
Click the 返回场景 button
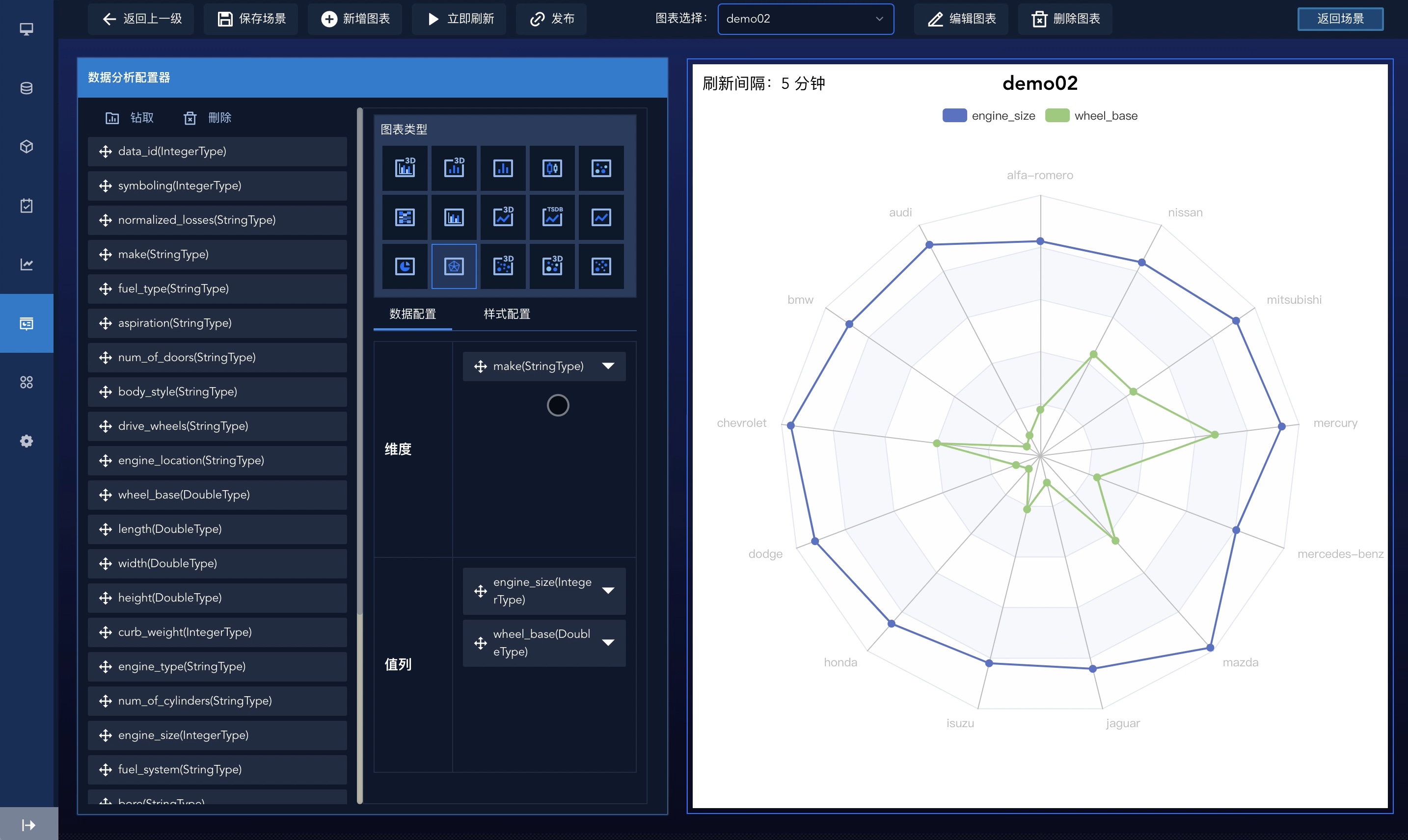click(x=1340, y=19)
